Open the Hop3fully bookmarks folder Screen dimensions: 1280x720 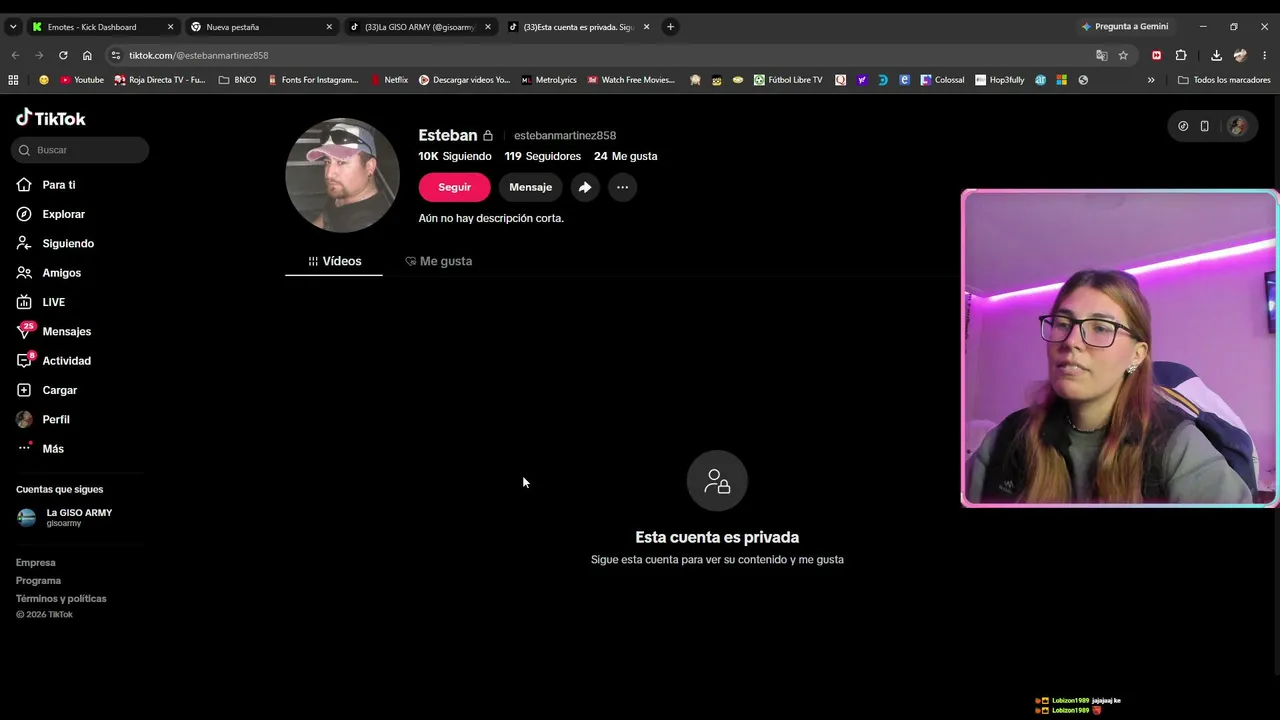coord(999,80)
